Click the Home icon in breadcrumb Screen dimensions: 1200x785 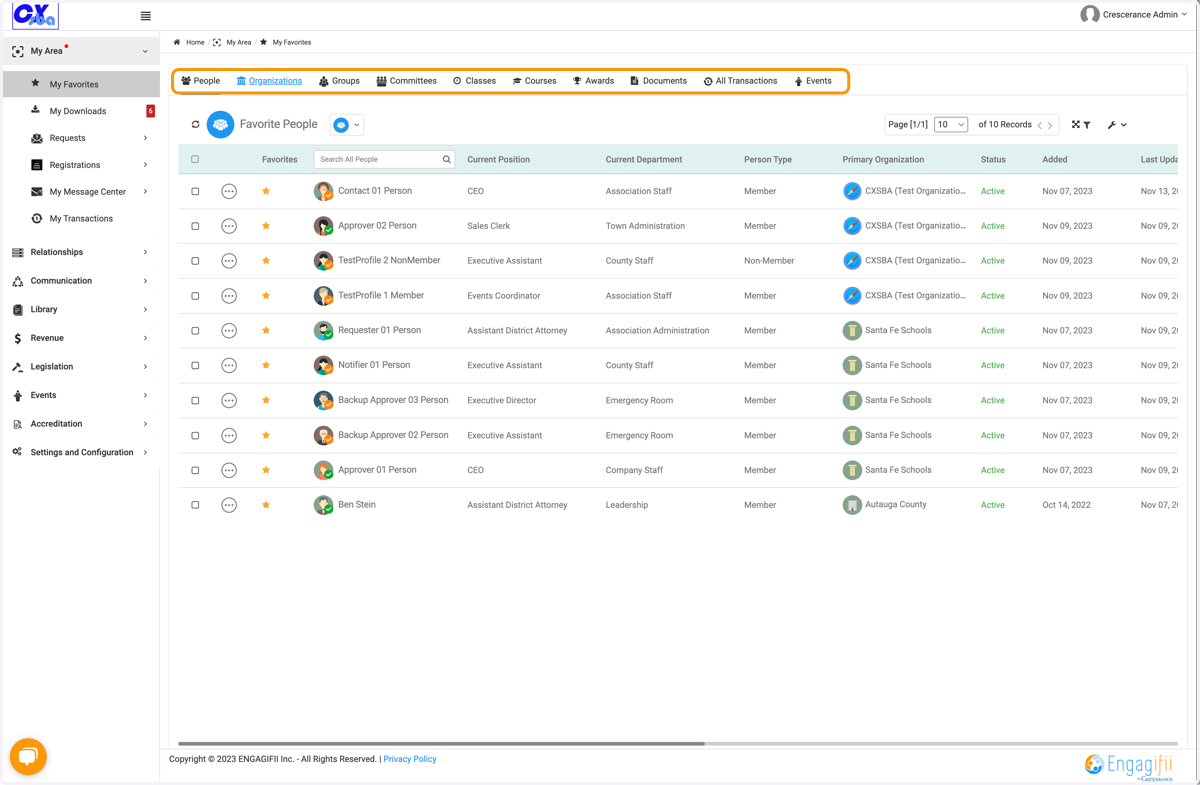pyautogui.click(x=177, y=42)
